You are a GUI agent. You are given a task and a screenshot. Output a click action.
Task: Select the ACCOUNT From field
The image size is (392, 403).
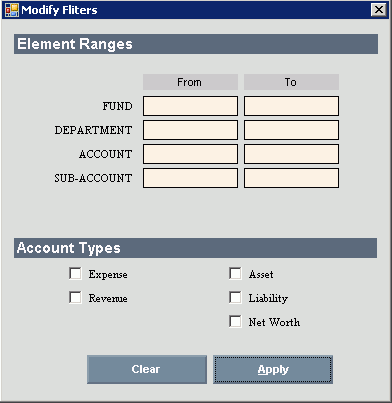point(190,154)
